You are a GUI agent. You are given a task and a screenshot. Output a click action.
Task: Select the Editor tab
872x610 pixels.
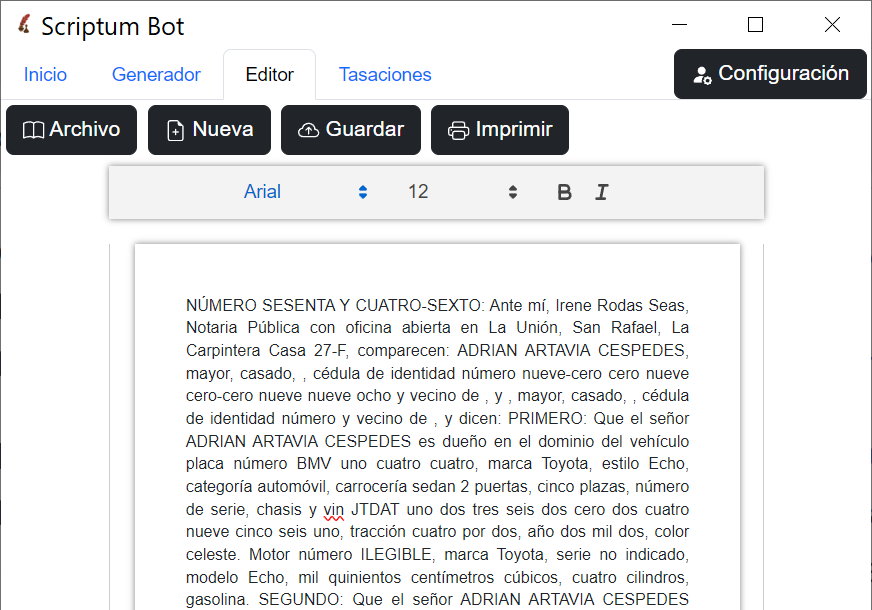270,75
